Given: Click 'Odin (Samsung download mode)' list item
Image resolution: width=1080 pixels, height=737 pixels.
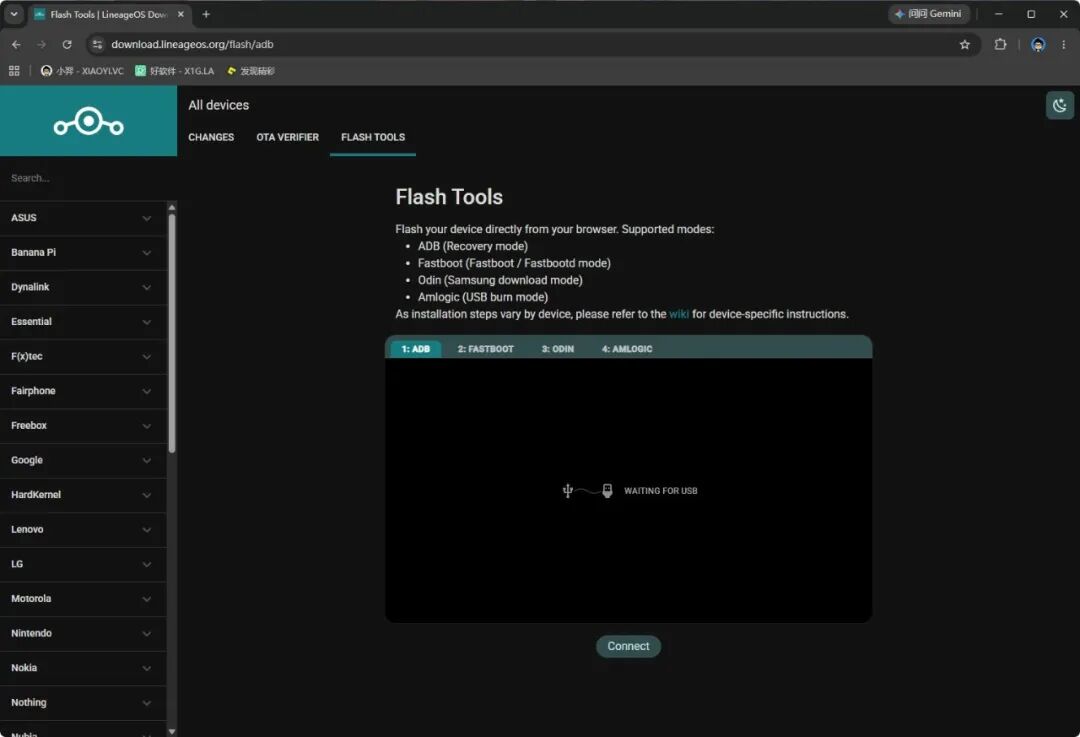Looking at the screenshot, I should [500, 280].
